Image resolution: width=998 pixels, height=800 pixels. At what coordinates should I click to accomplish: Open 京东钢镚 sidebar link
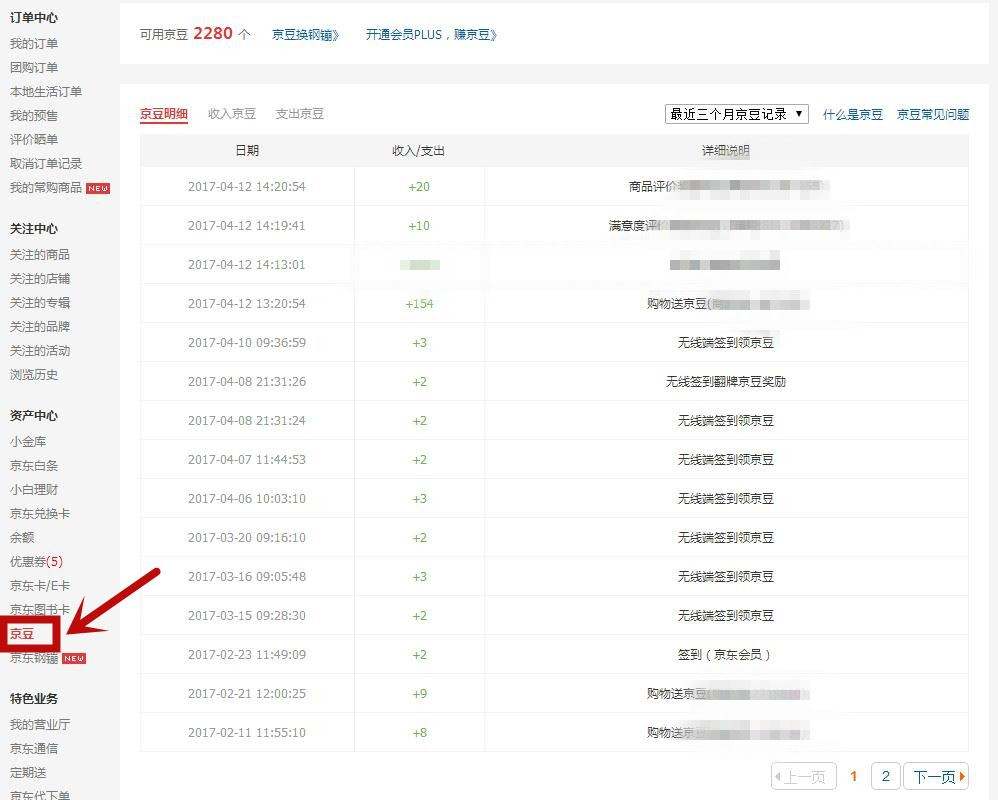(34, 658)
